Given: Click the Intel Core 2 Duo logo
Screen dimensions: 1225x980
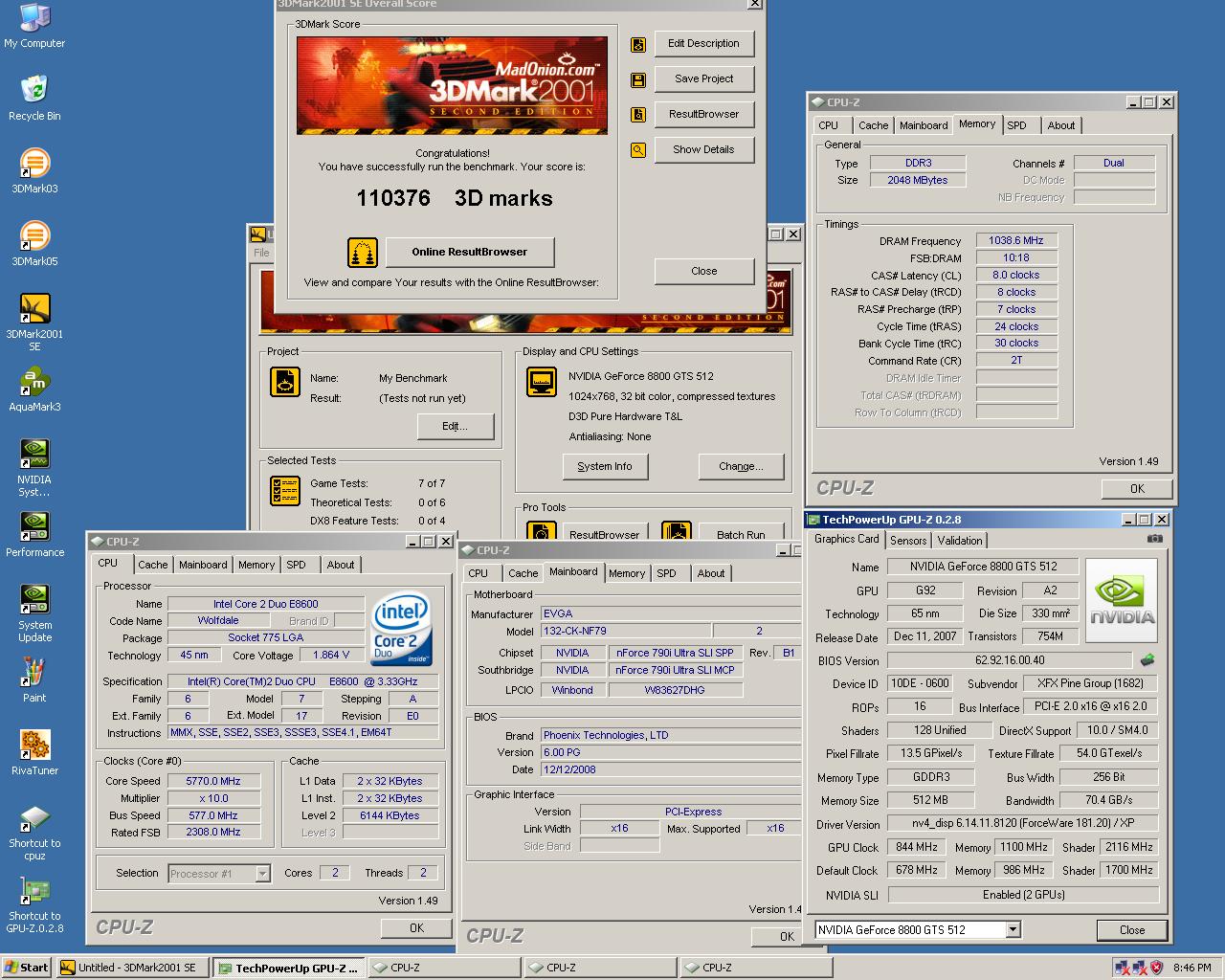Looking at the screenshot, I should point(400,629).
